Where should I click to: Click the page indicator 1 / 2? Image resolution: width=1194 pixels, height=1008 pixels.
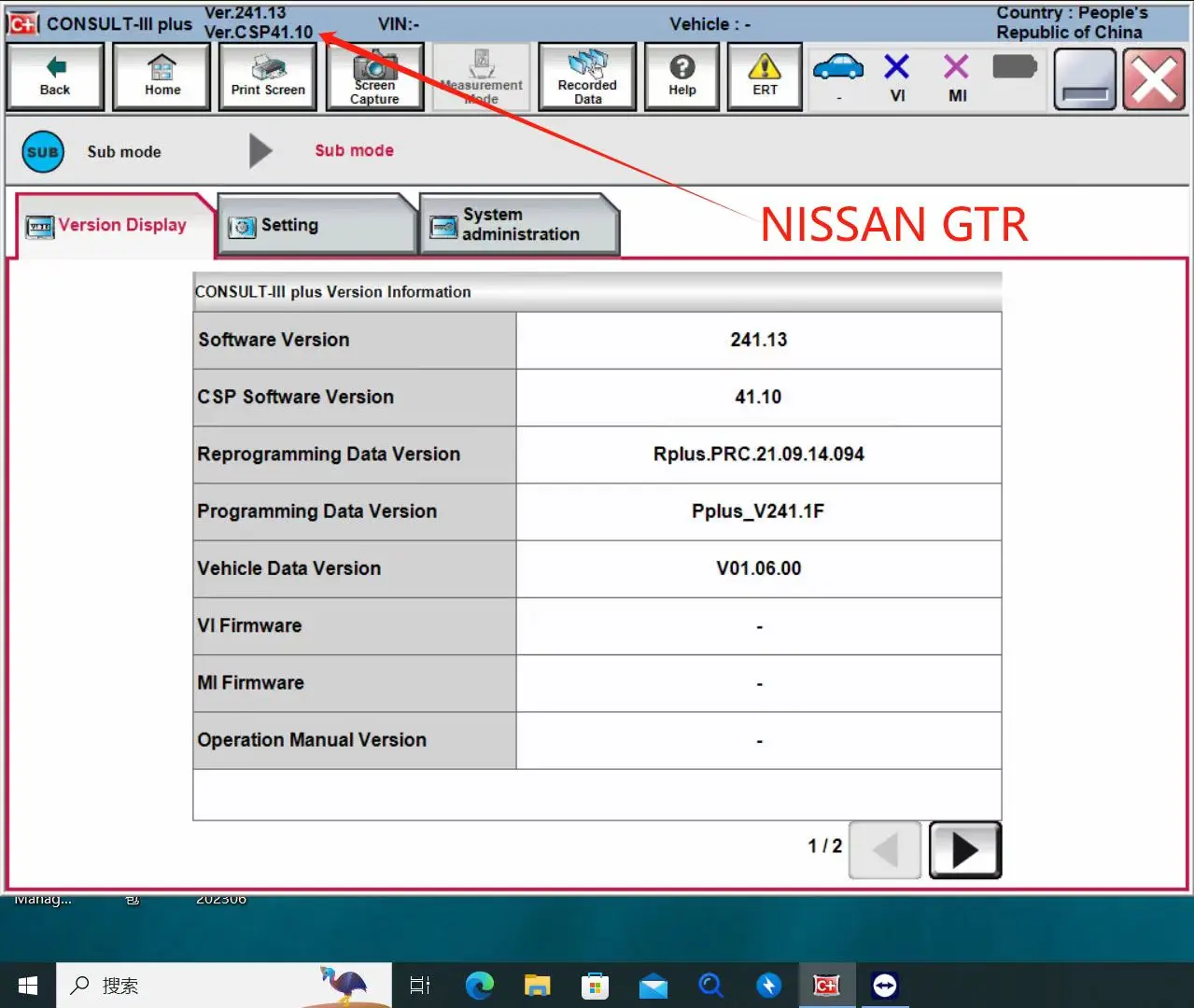tap(824, 846)
